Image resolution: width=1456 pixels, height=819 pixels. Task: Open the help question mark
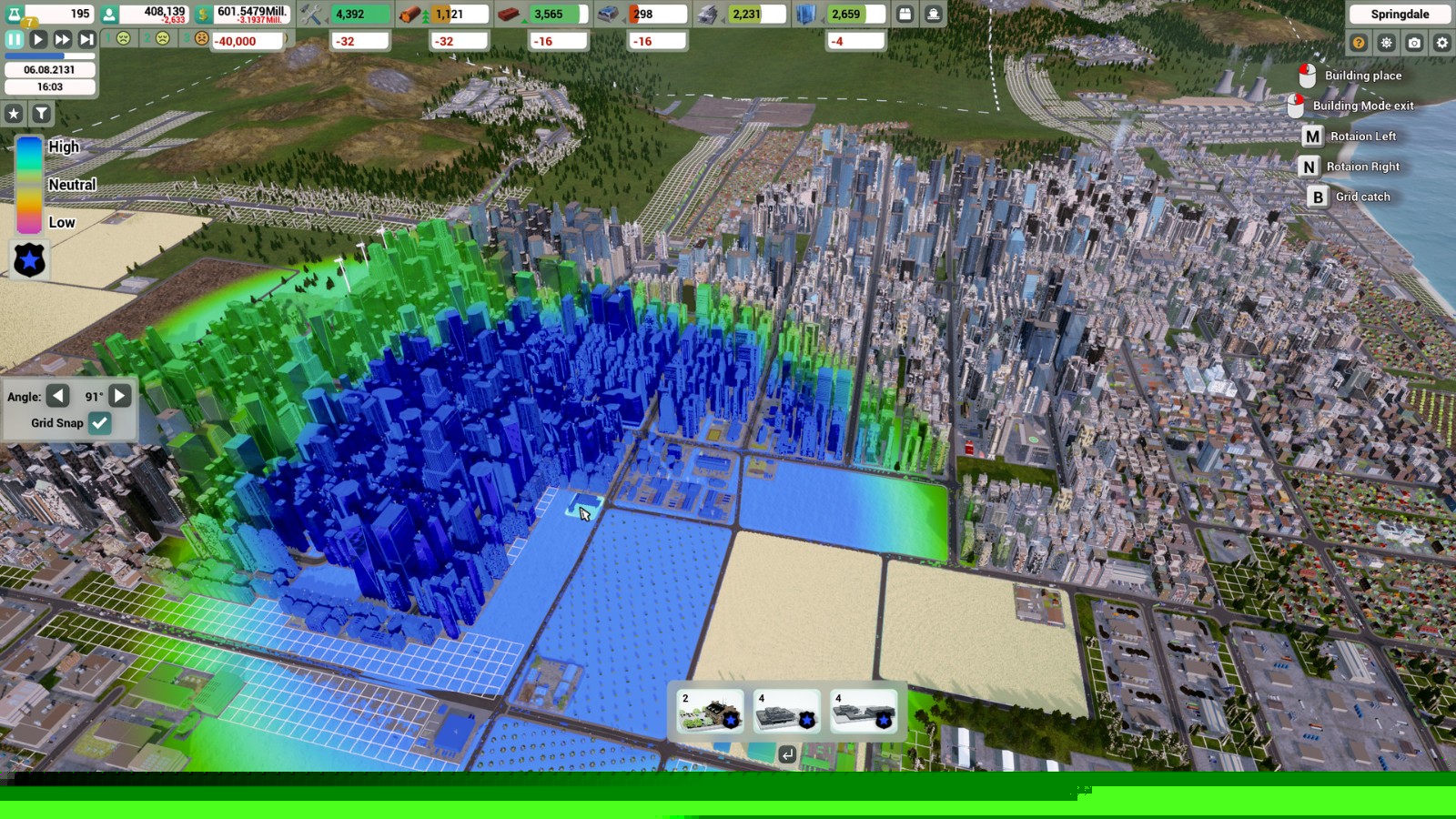(1359, 43)
